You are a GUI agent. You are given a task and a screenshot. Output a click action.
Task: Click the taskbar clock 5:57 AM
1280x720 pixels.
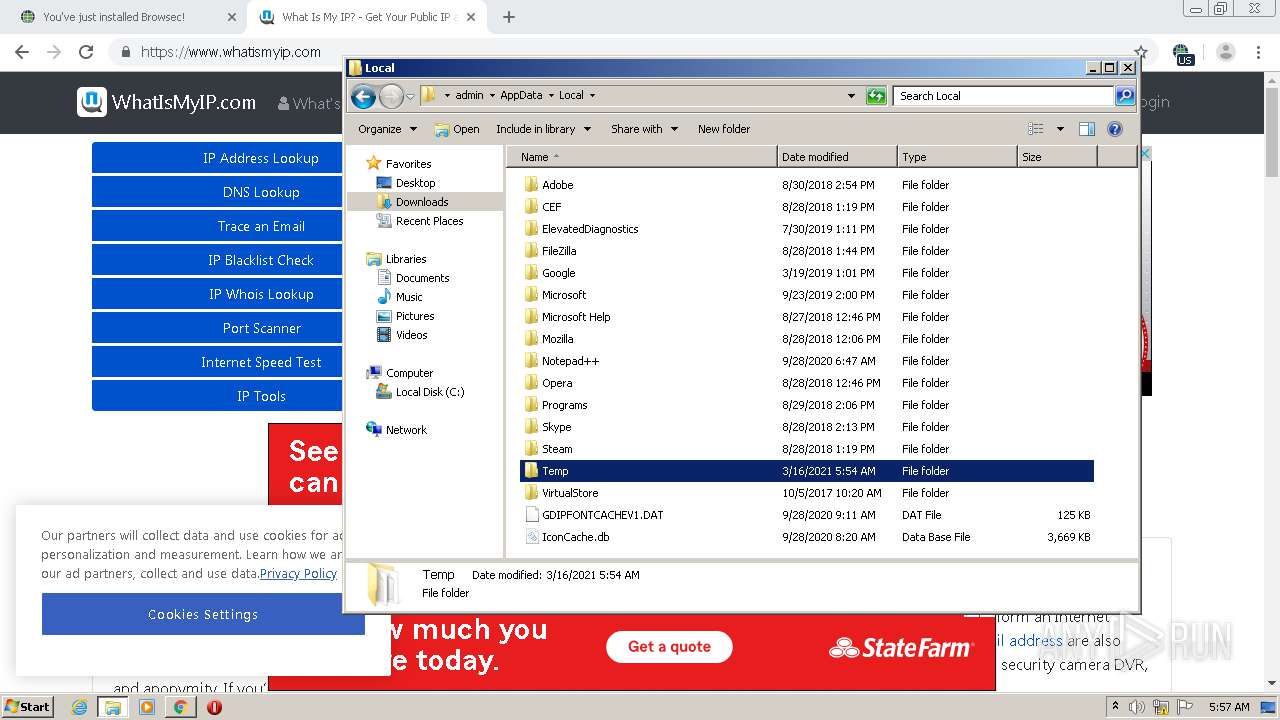point(1229,707)
